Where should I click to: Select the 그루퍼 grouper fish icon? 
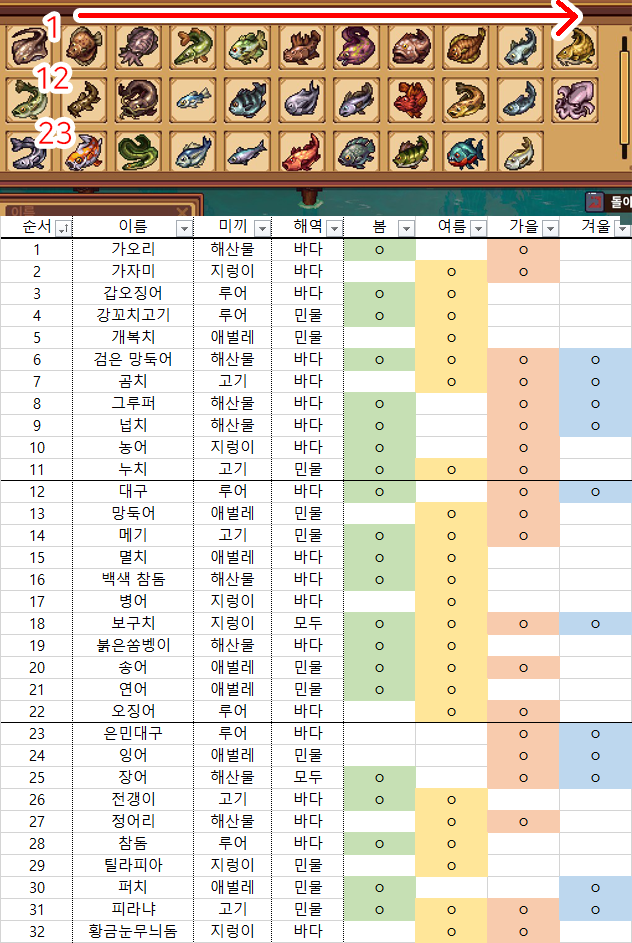(411, 46)
